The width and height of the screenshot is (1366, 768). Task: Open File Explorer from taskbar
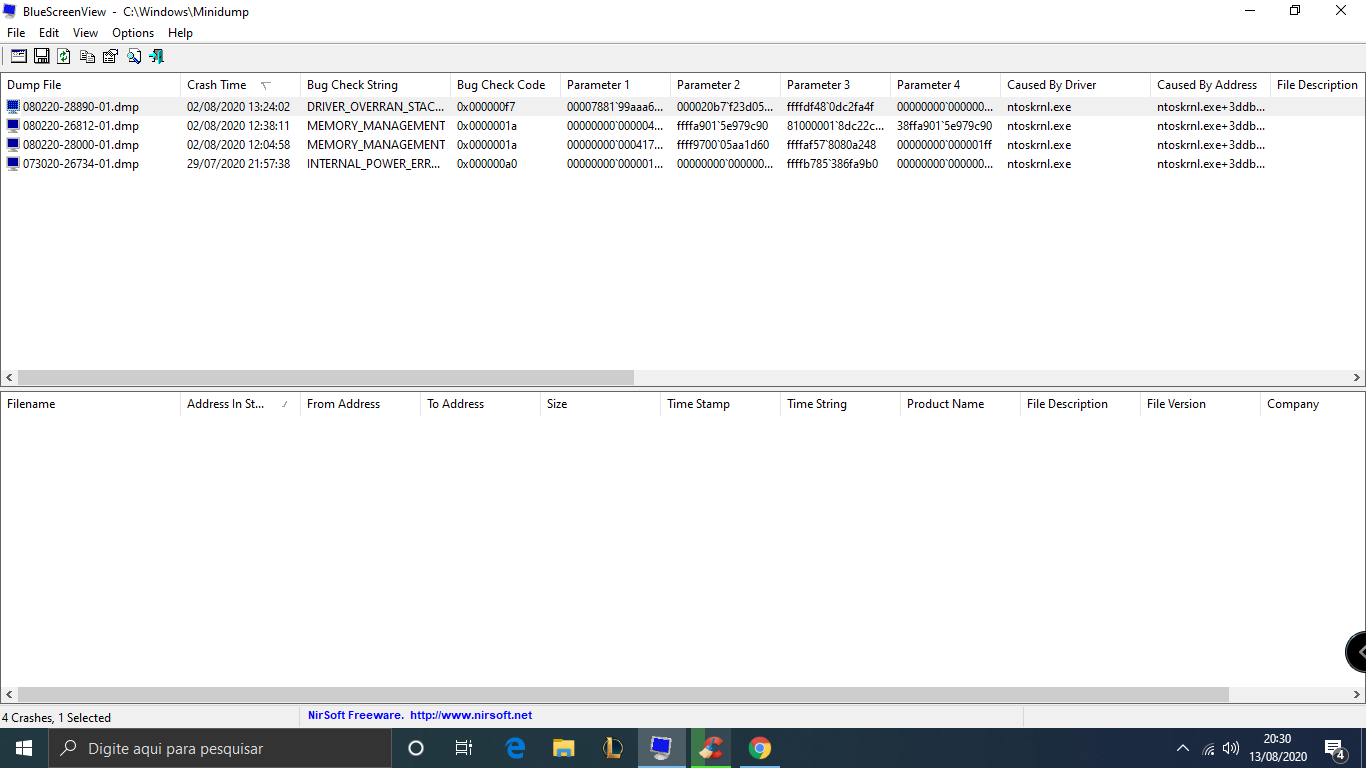[x=564, y=748]
